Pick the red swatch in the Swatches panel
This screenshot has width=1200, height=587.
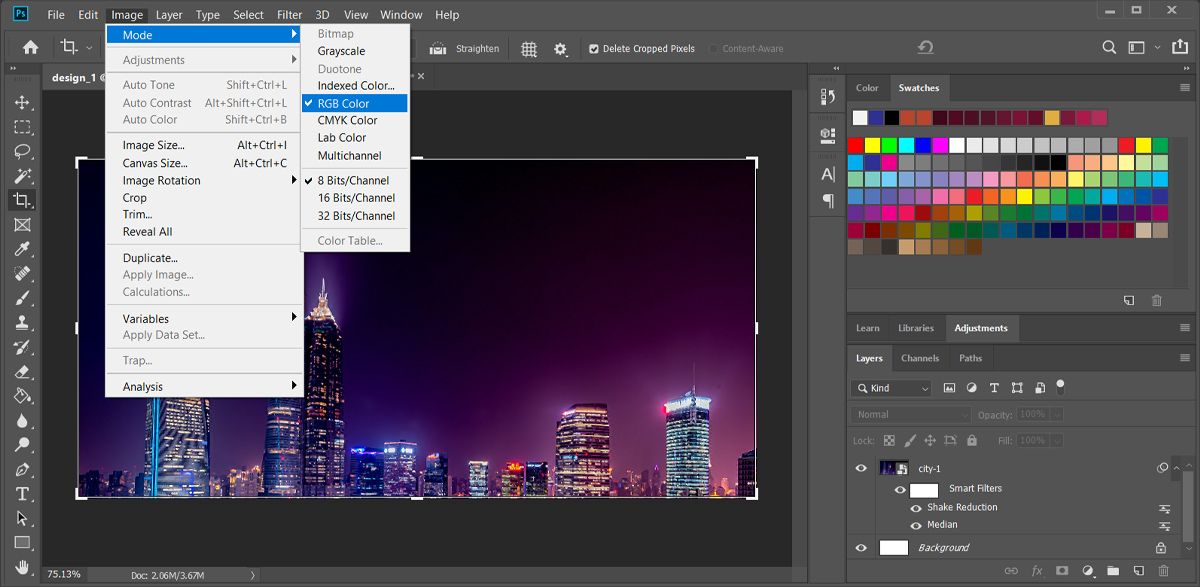[855, 144]
